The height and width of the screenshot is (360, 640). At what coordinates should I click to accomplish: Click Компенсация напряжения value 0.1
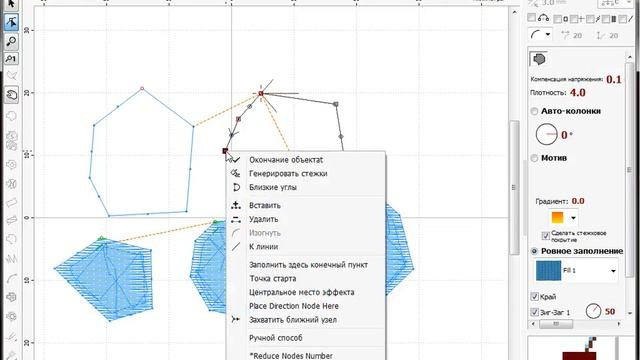tap(613, 79)
